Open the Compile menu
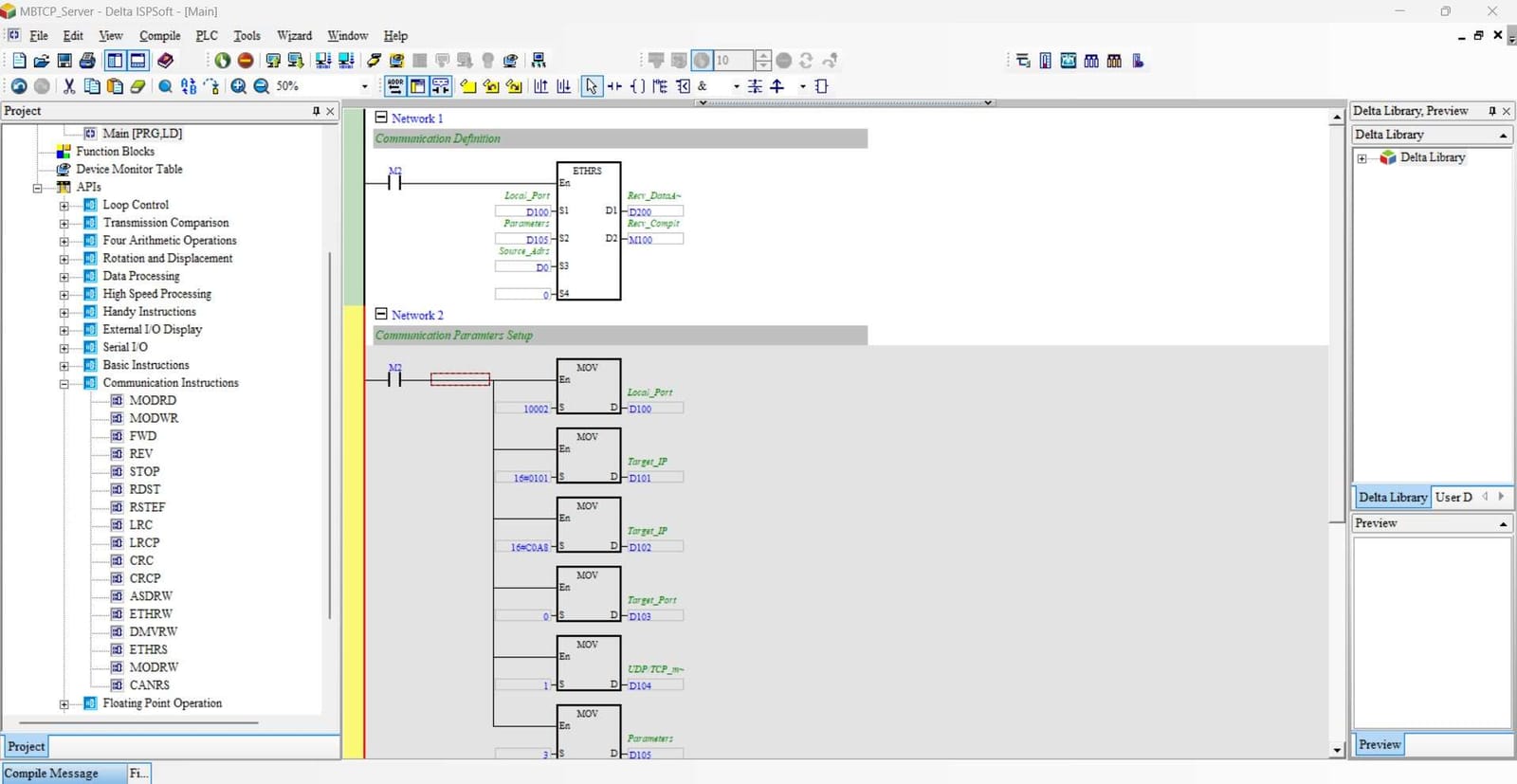 [x=159, y=36]
